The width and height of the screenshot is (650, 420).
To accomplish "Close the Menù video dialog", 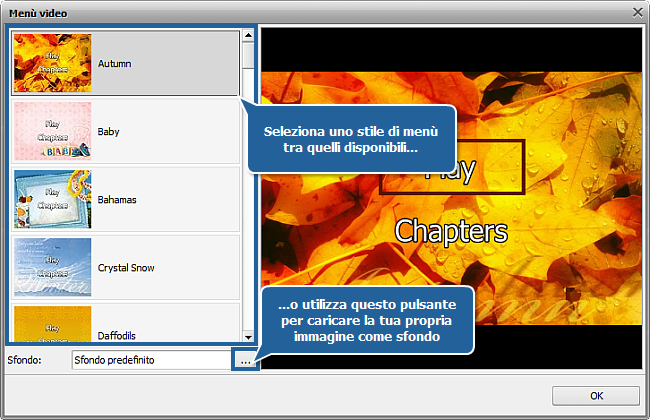I will click(638, 12).
